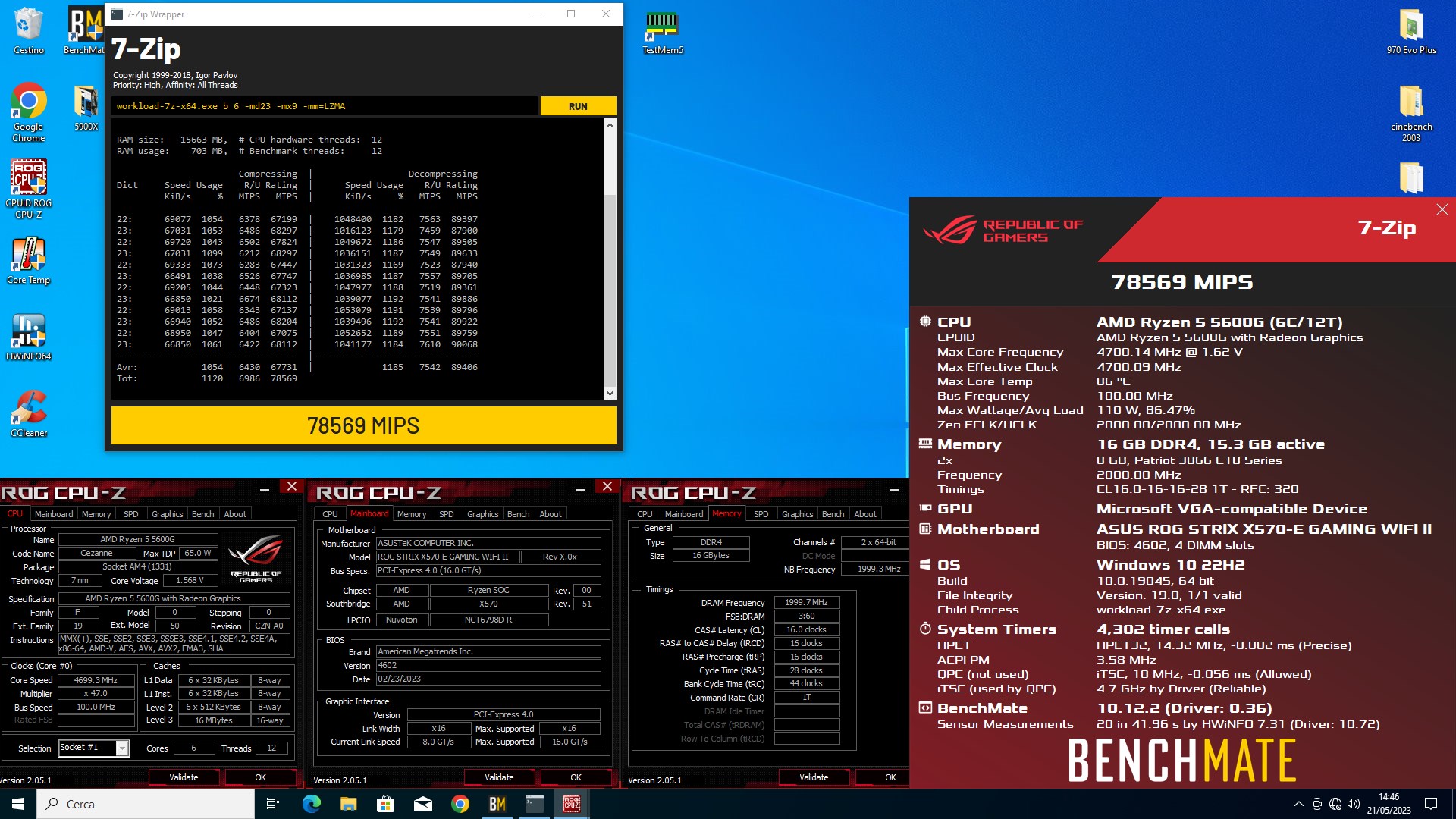Open Task View in taskbar
1456x819 pixels.
pyautogui.click(x=273, y=804)
